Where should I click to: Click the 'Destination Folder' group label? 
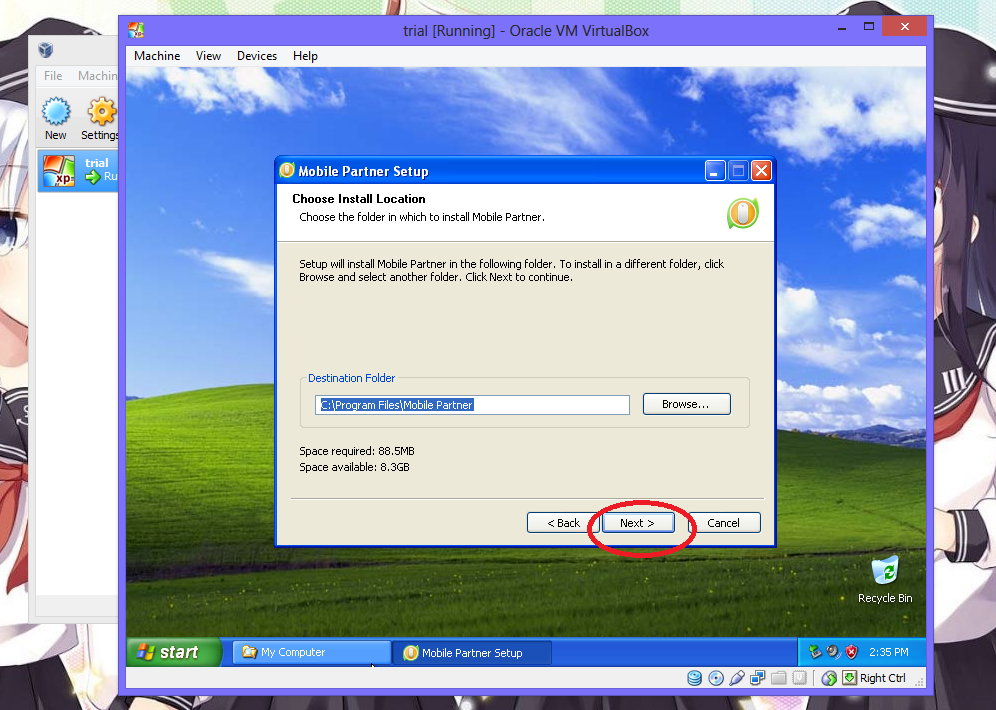tap(351, 378)
